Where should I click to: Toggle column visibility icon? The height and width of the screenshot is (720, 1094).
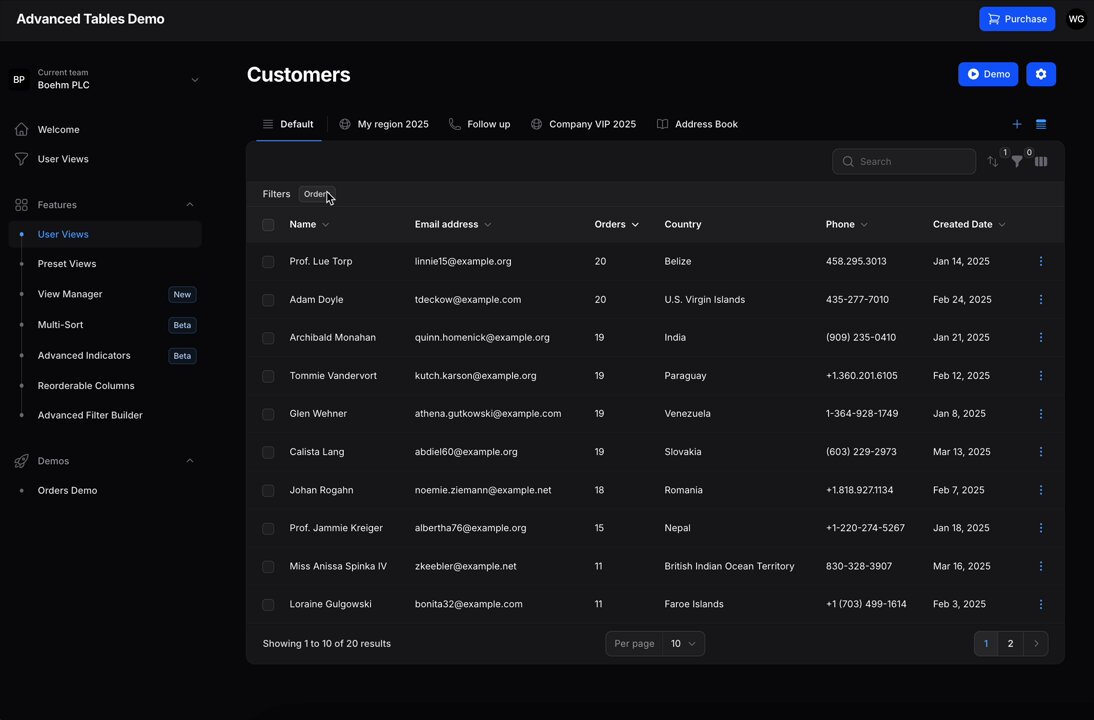click(1041, 161)
